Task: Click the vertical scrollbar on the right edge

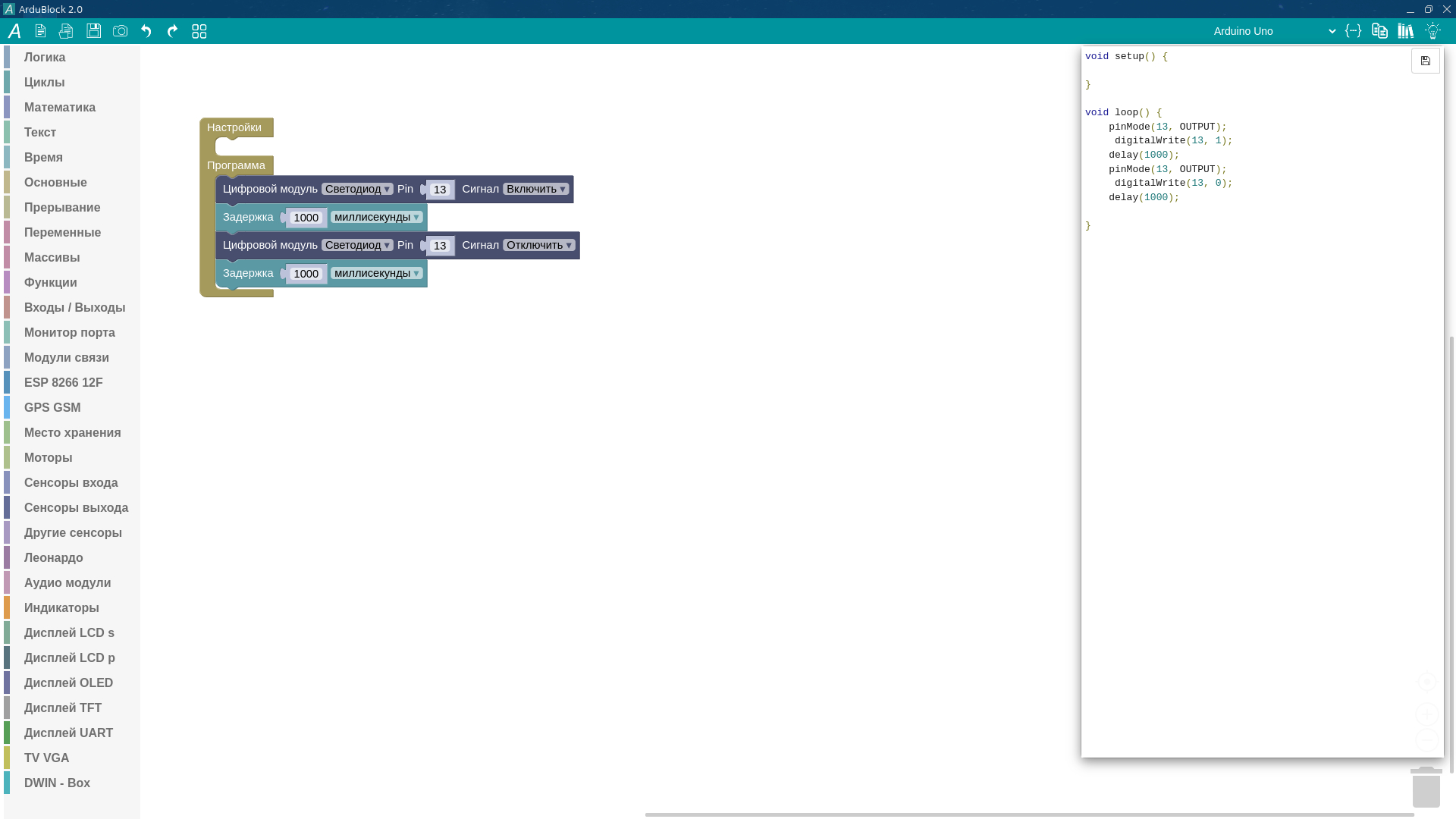Action: point(1452,554)
